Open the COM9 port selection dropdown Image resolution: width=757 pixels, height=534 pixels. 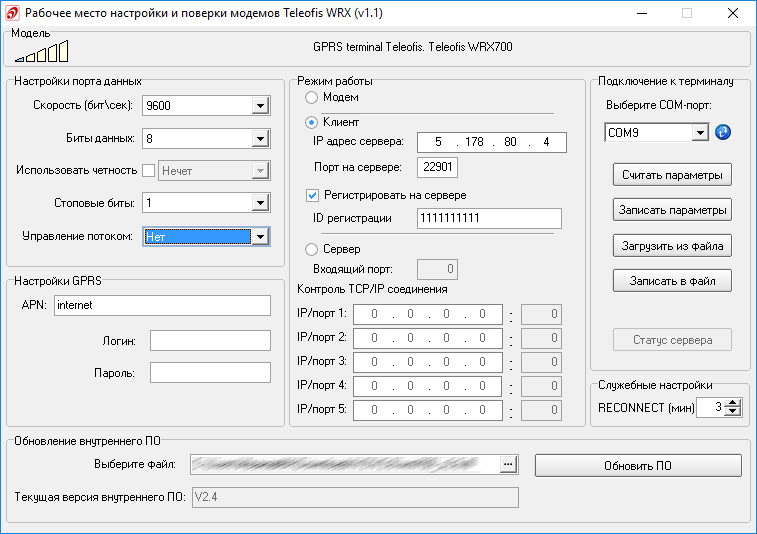[700, 132]
